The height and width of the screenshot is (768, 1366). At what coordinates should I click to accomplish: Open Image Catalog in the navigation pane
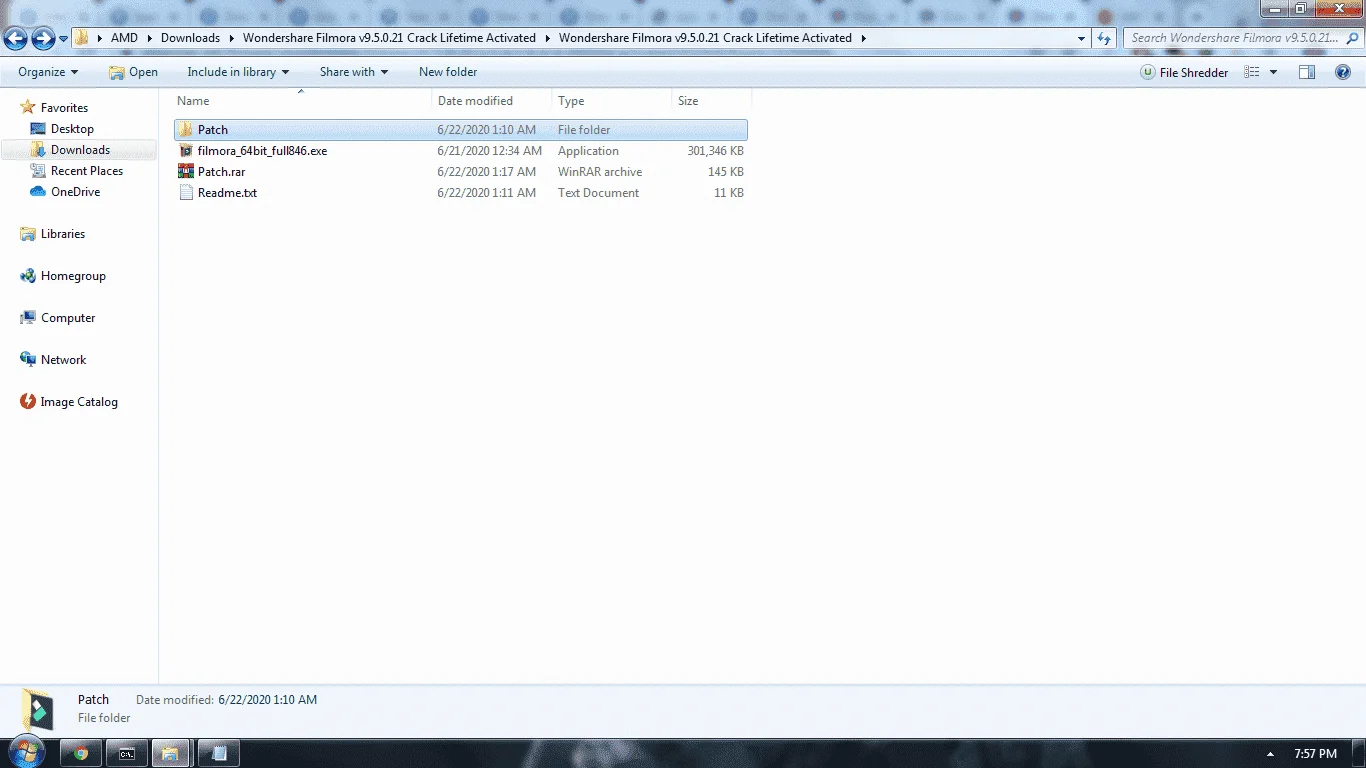coord(69,402)
